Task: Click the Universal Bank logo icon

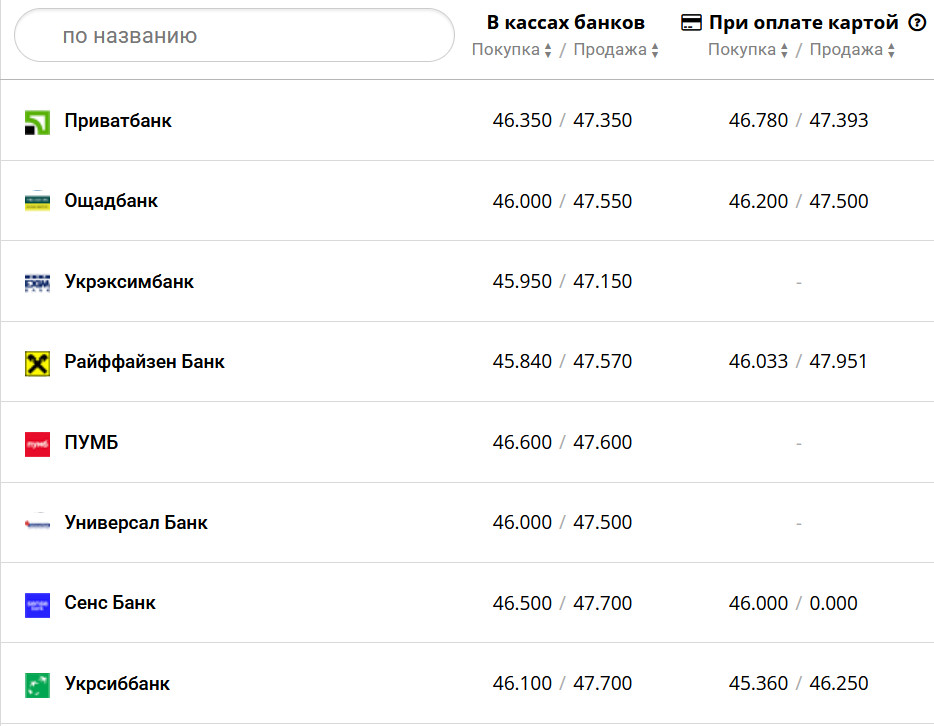Action: [37, 524]
